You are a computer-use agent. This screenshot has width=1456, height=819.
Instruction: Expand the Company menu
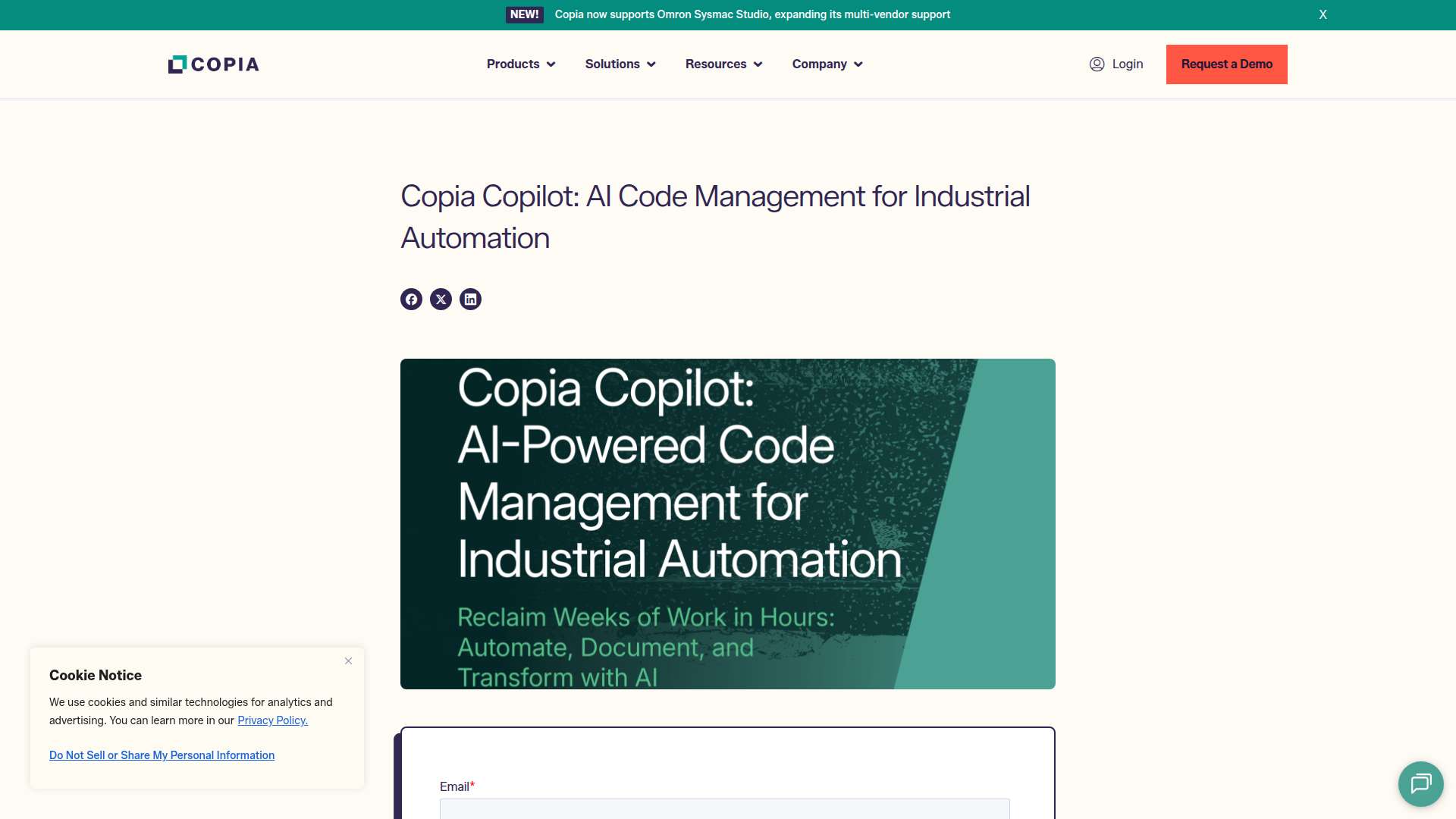(x=827, y=64)
